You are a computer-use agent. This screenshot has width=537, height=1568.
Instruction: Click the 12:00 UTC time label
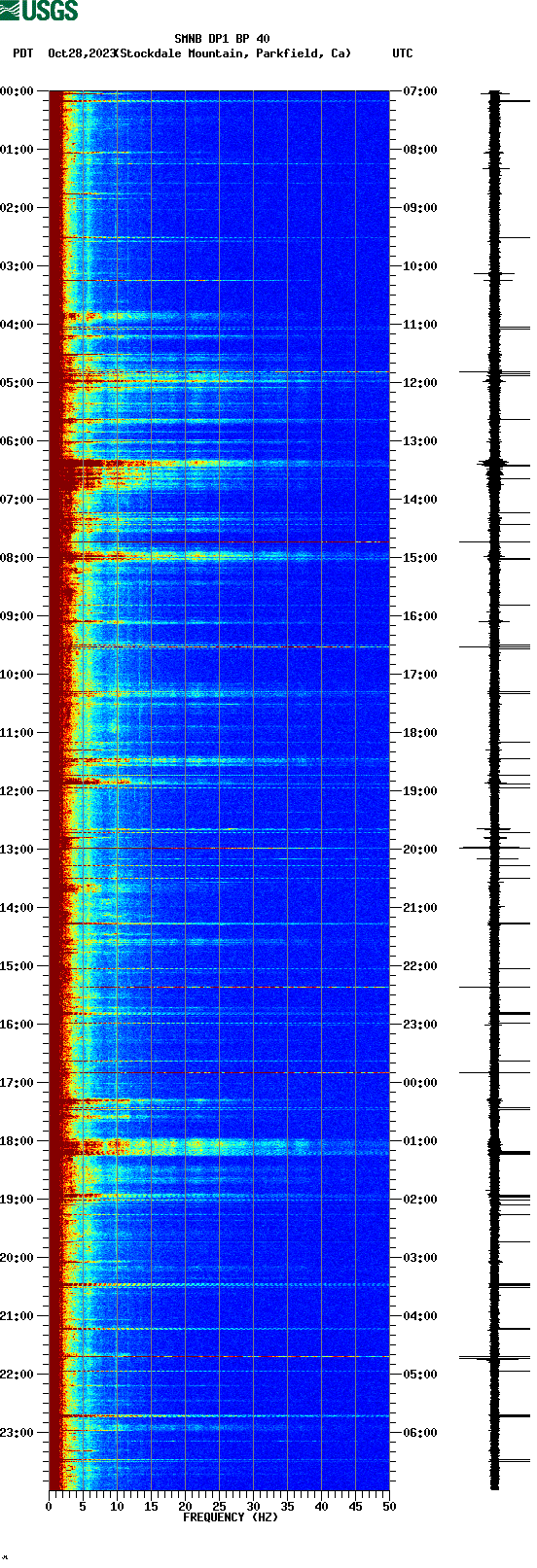tap(420, 383)
